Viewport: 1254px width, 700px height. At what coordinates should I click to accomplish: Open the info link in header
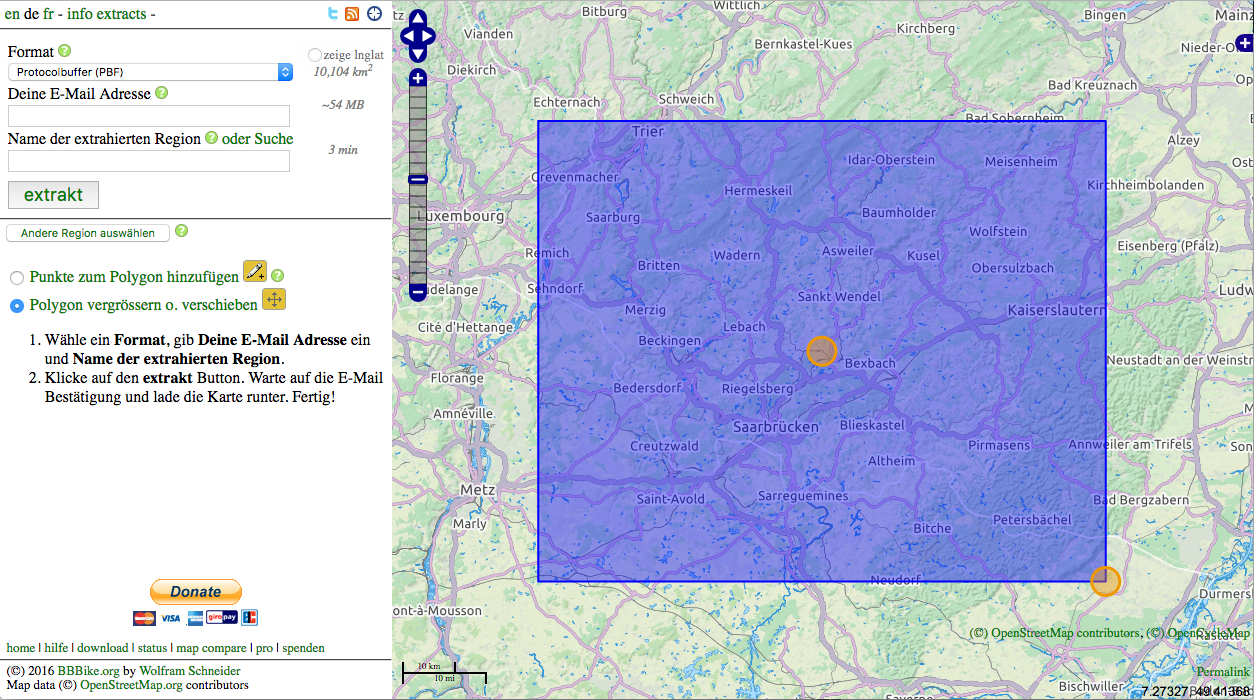pyautogui.click(x=80, y=14)
